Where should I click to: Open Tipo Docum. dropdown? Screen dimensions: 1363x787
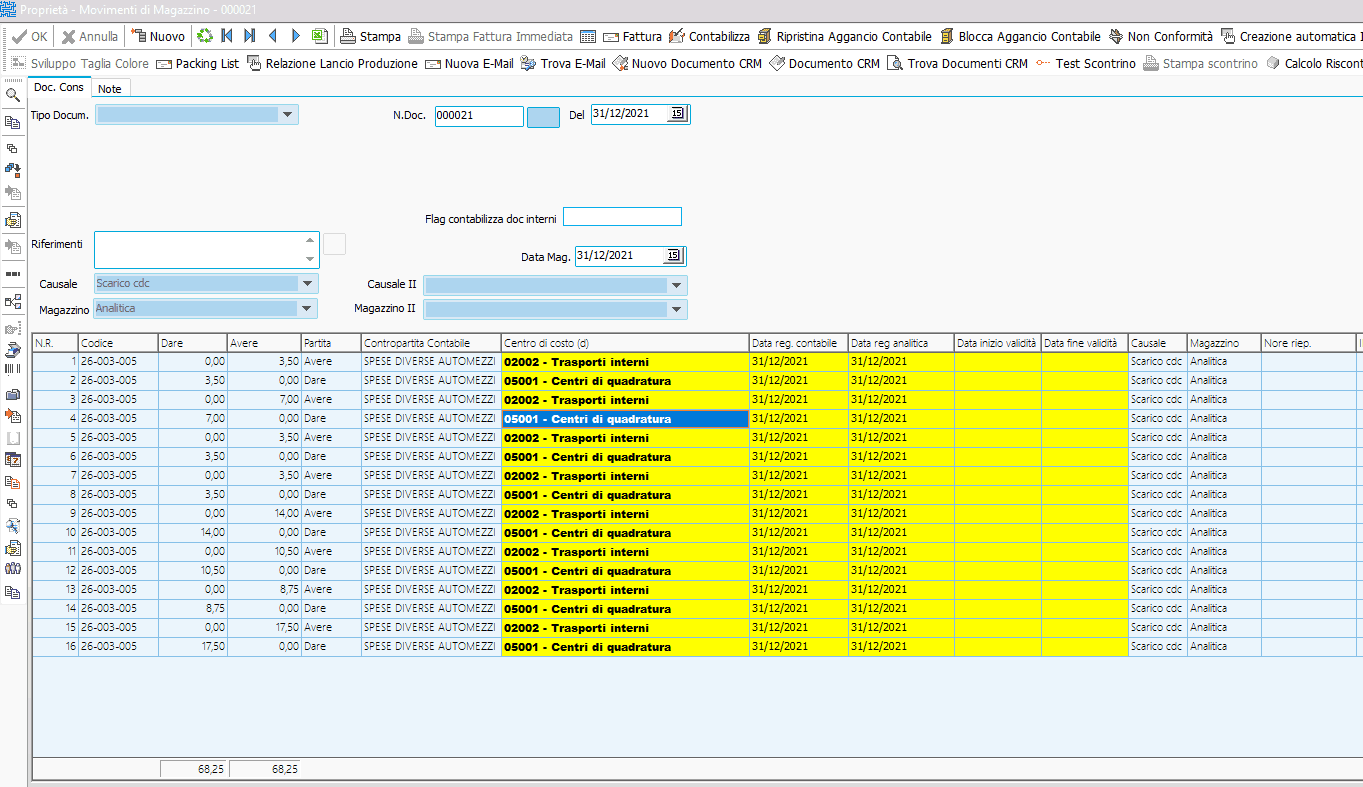(288, 115)
